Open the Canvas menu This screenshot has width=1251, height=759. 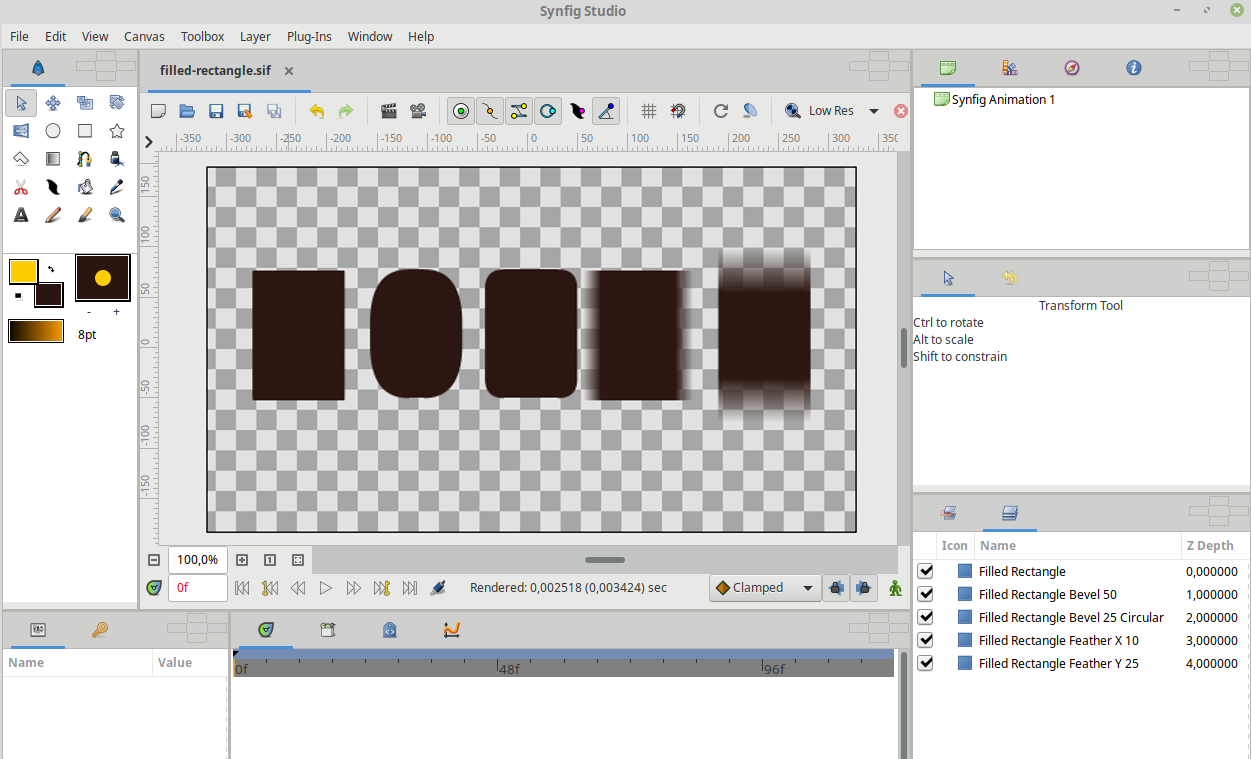144,36
